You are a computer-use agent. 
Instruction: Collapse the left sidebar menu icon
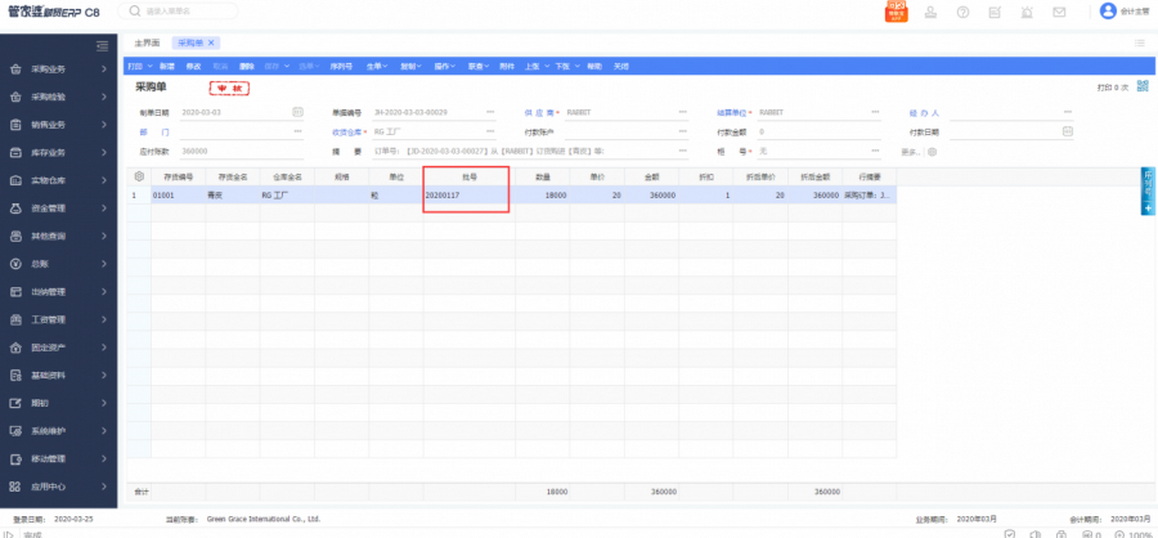[x=101, y=46]
